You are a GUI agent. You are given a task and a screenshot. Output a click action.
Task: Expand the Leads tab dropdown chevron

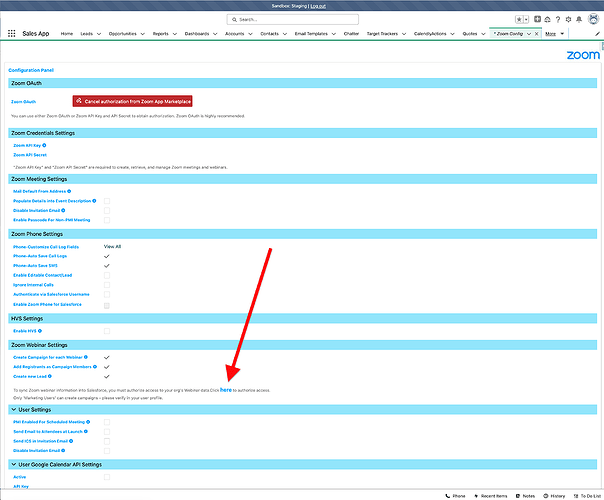(x=99, y=34)
